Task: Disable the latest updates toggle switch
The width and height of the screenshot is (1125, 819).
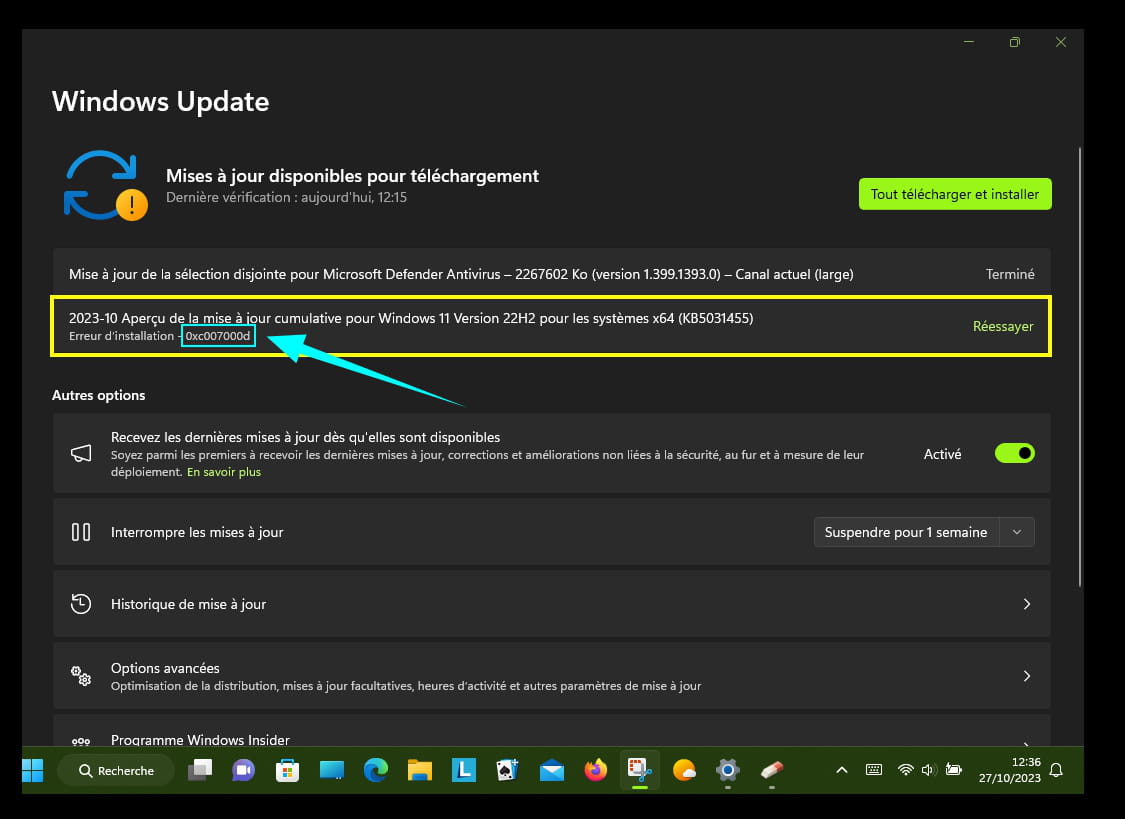Action: click(1015, 453)
